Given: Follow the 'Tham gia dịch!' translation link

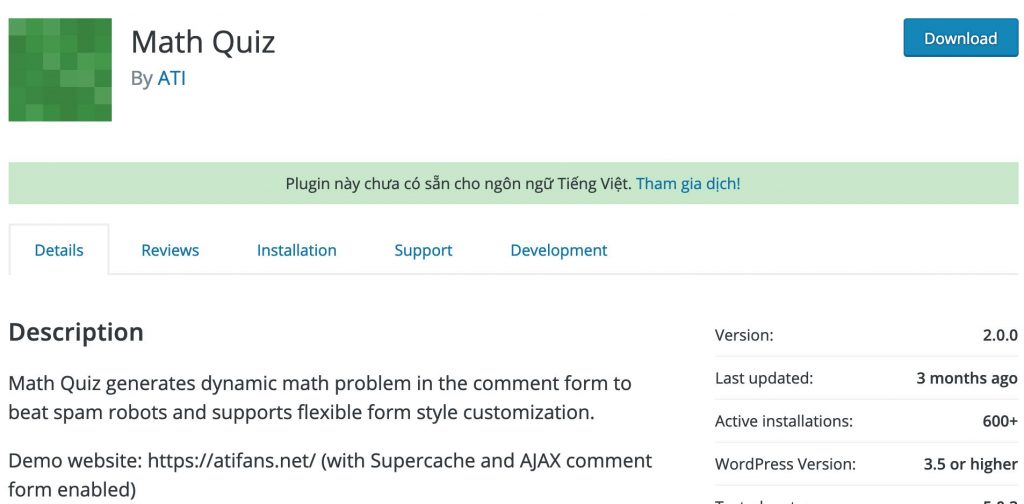Looking at the screenshot, I should [688, 184].
